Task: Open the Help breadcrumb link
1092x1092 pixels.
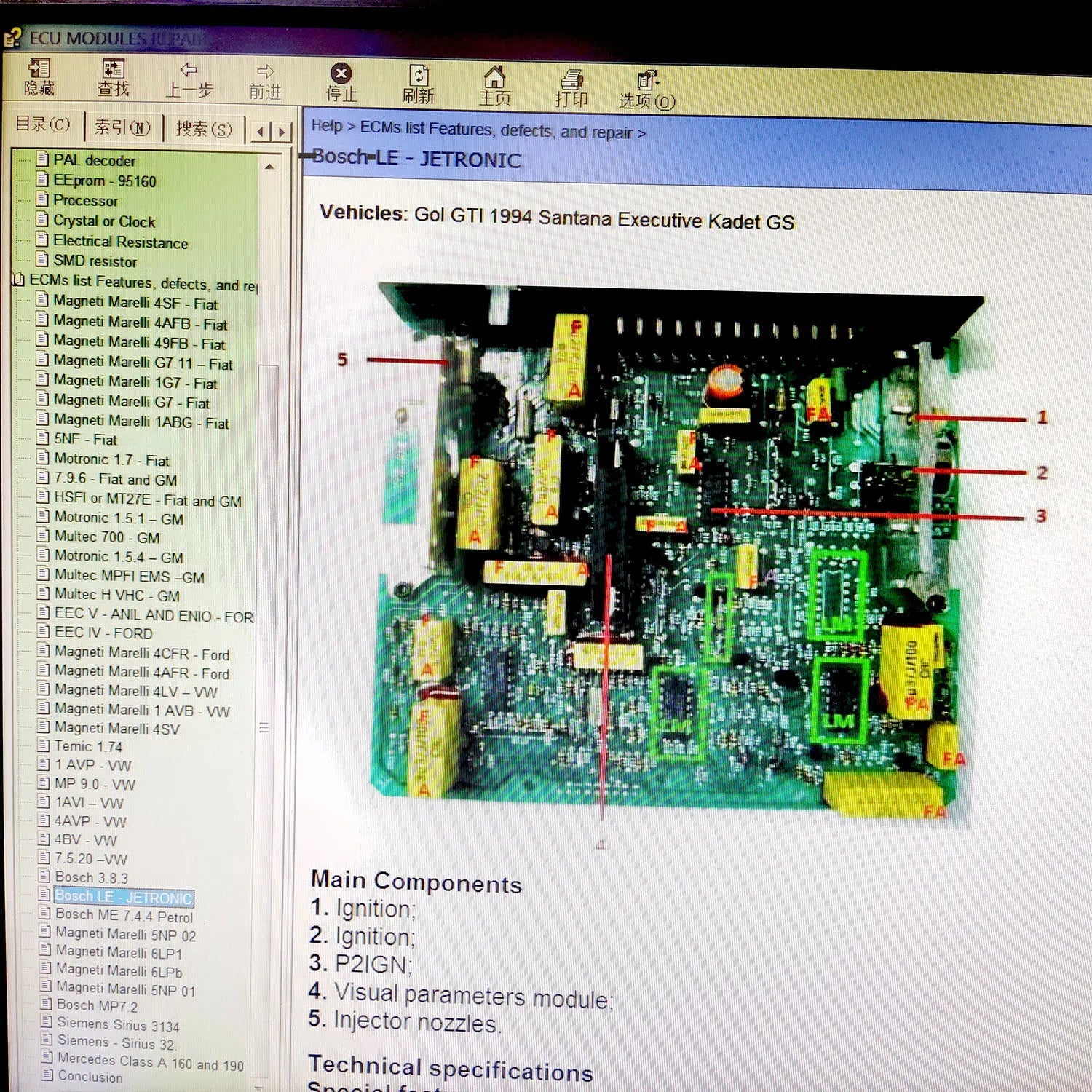Action: [x=327, y=126]
